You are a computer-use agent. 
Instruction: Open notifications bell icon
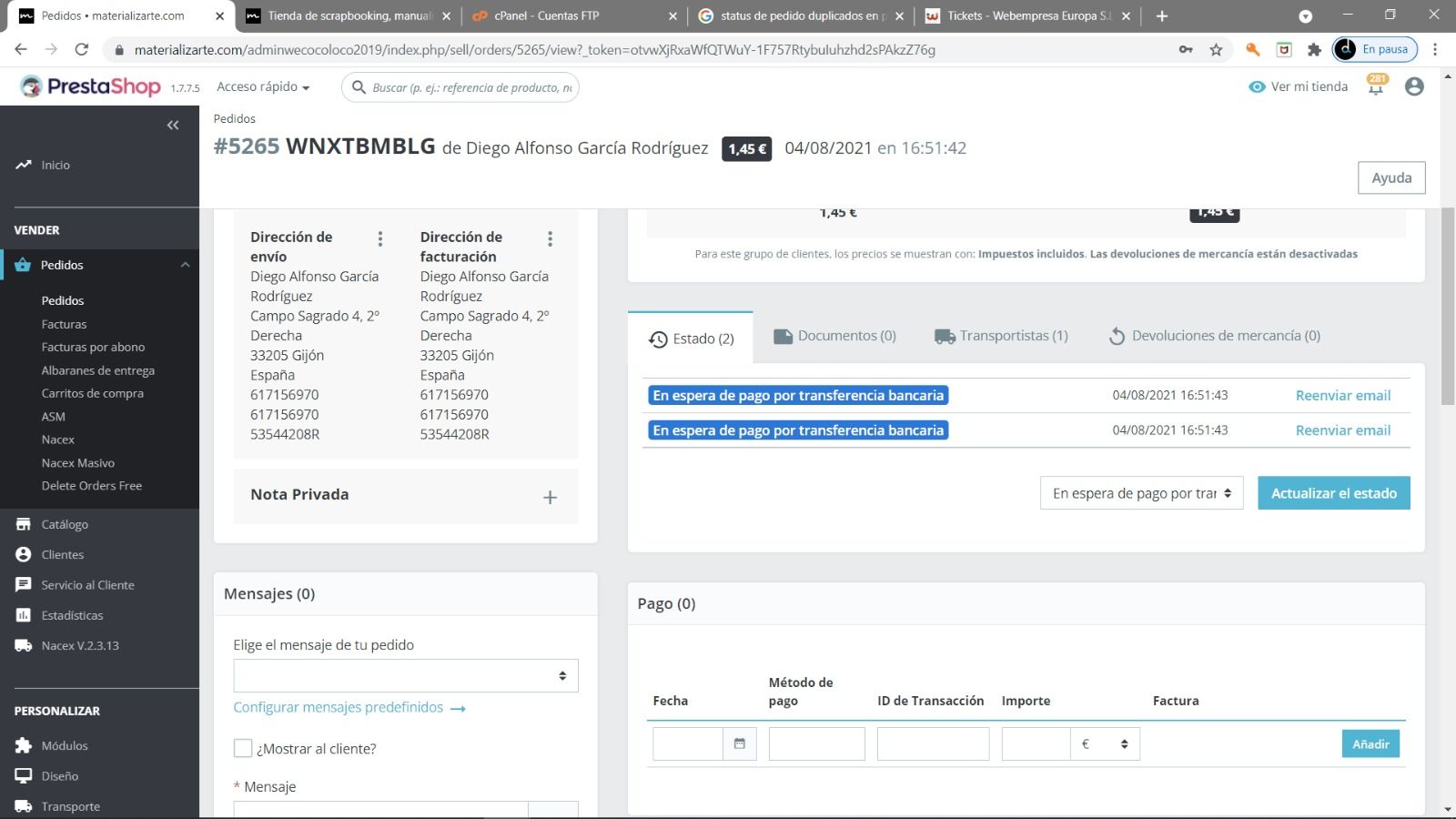(1376, 86)
